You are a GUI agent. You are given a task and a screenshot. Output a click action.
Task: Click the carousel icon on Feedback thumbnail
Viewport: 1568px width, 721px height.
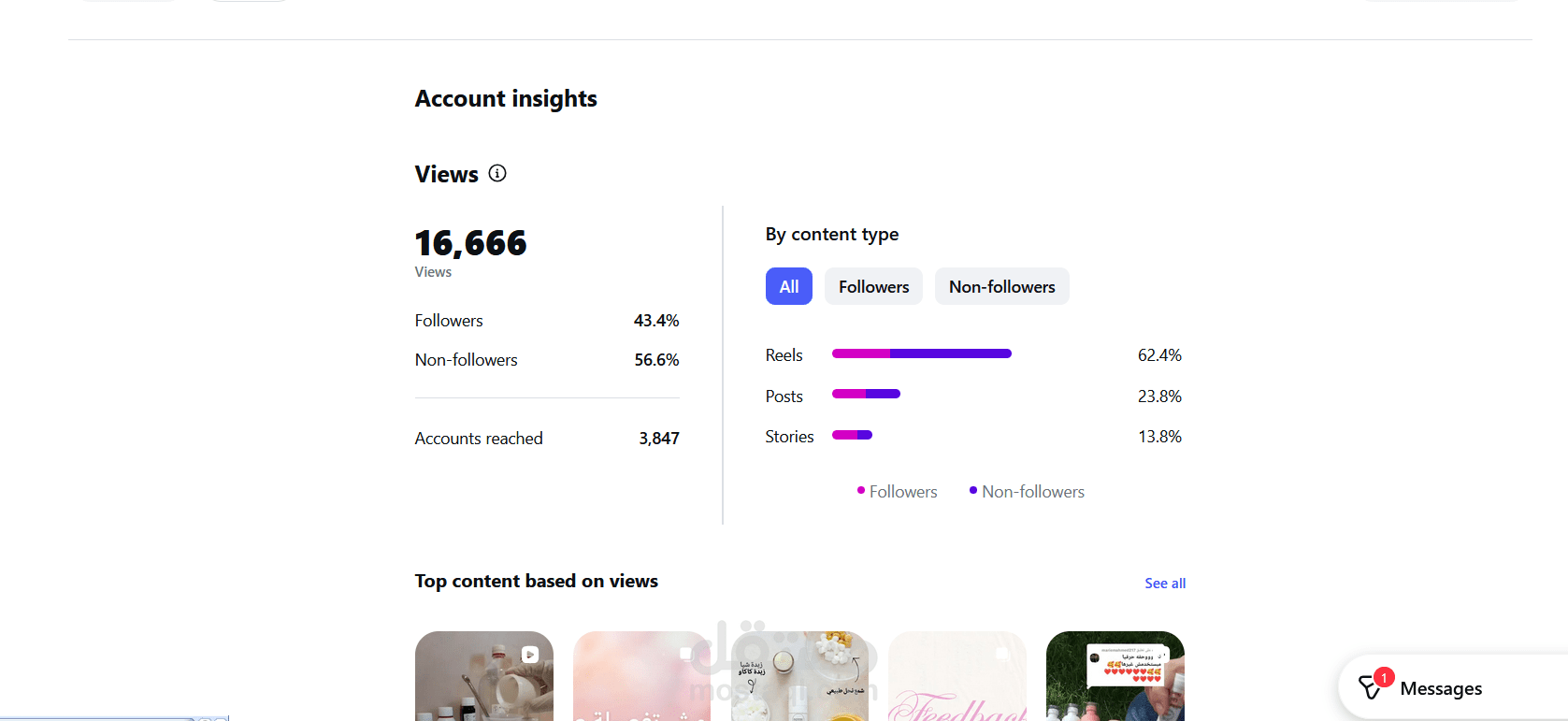pyautogui.click(x=1002, y=654)
